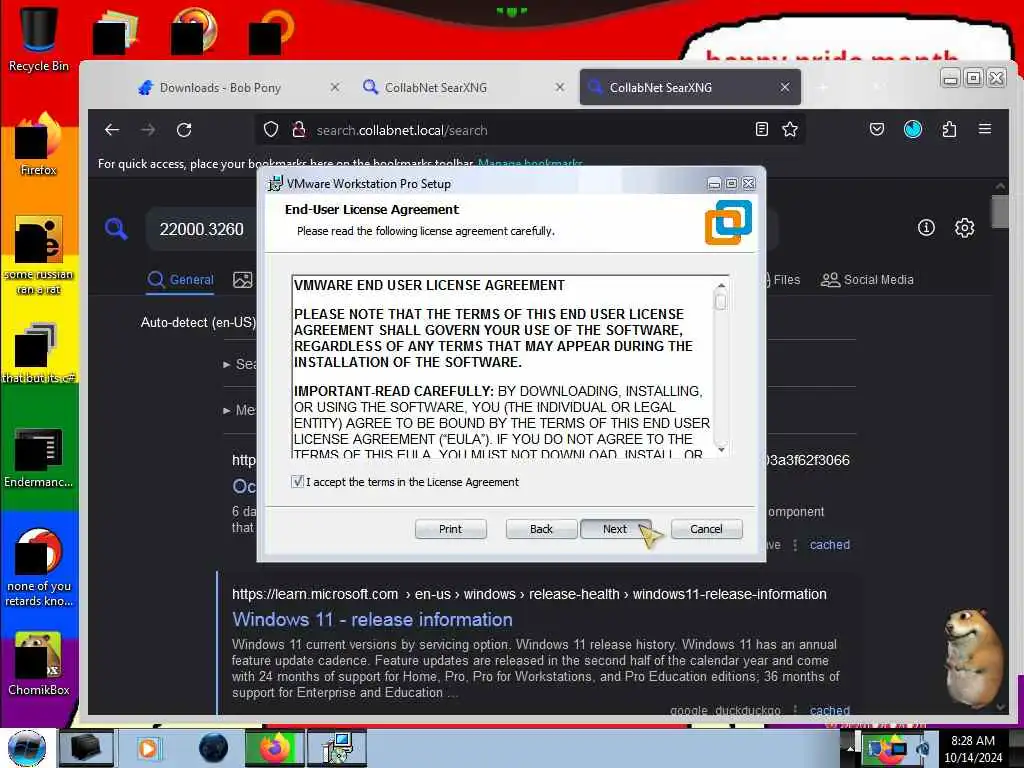1024x768 pixels.
Task: Click the Firefox forward arrow
Action: [x=148, y=130]
